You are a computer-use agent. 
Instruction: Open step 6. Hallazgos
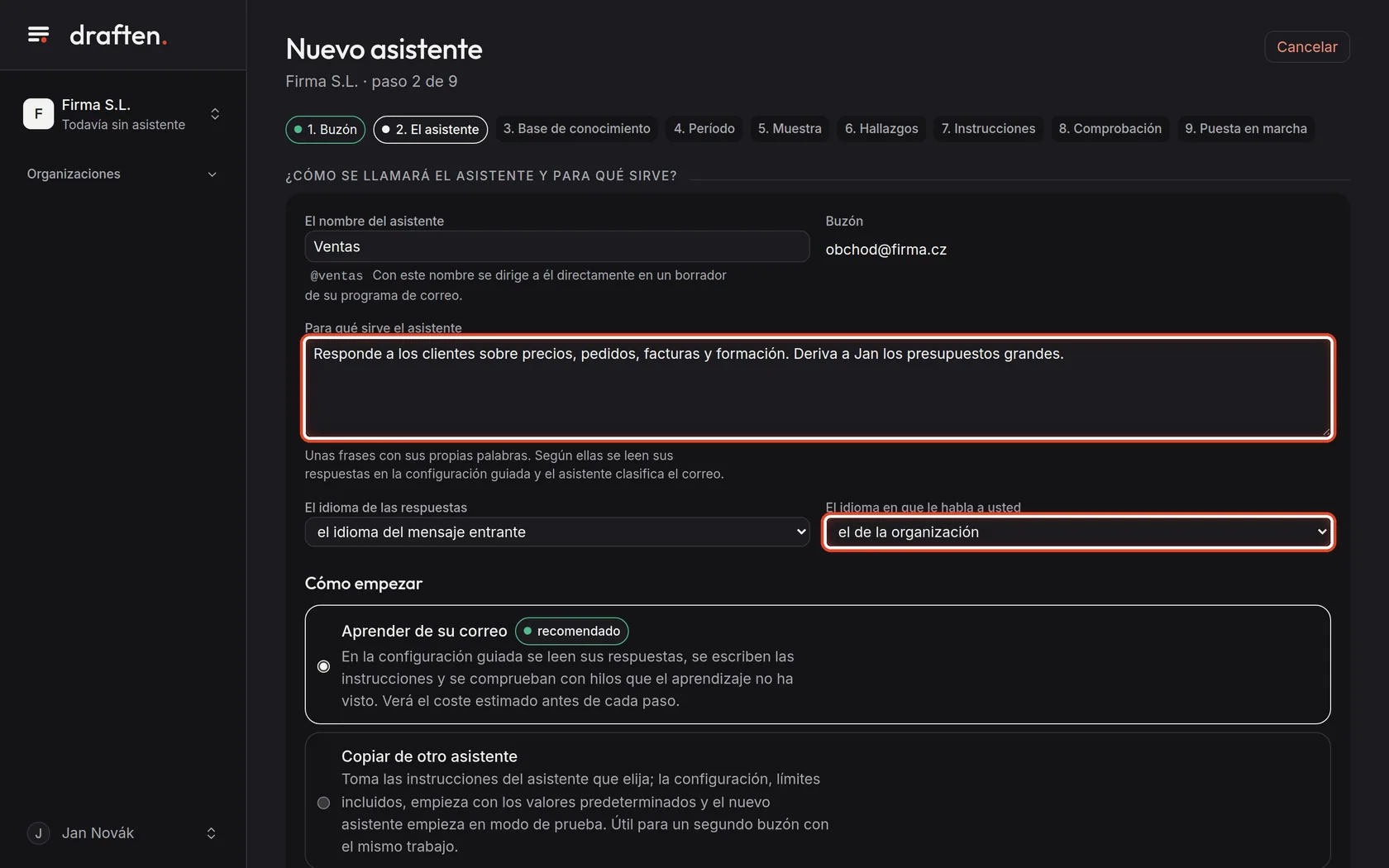coord(881,129)
